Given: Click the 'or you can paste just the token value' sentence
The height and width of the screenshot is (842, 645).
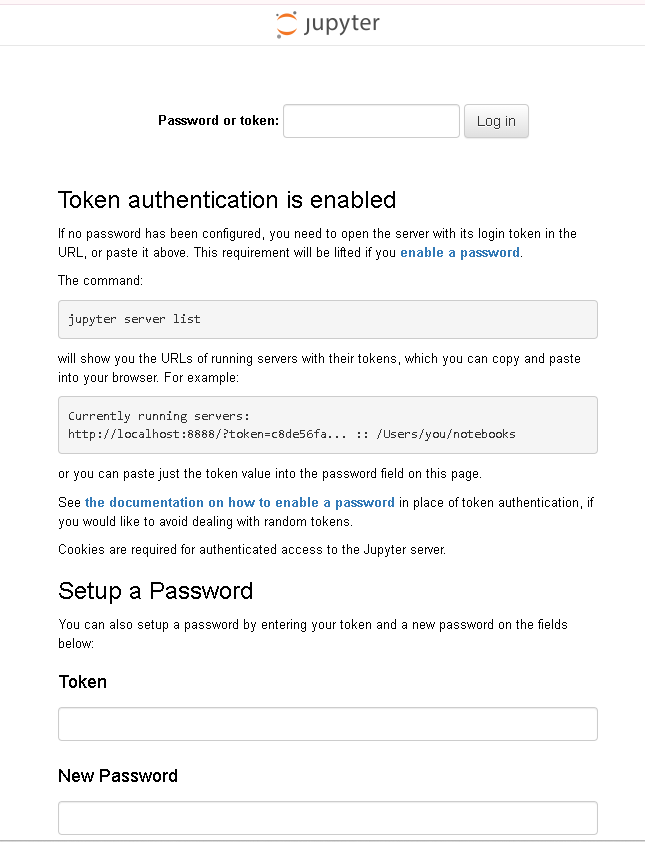Looking at the screenshot, I should (270, 473).
